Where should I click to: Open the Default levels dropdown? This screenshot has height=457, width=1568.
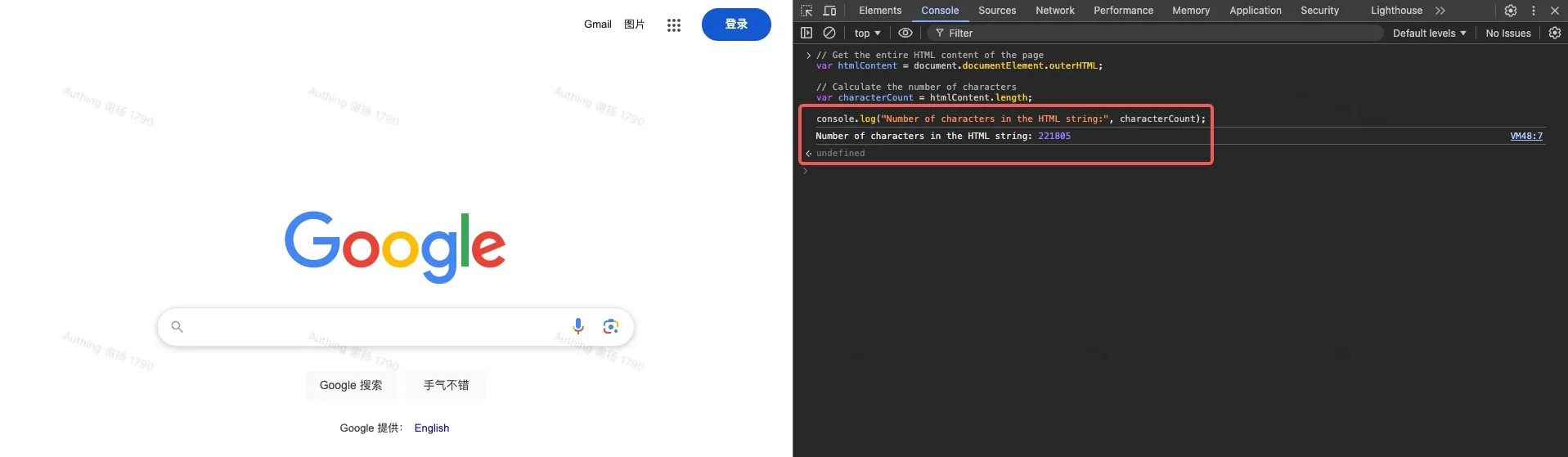coord(1429,33)
